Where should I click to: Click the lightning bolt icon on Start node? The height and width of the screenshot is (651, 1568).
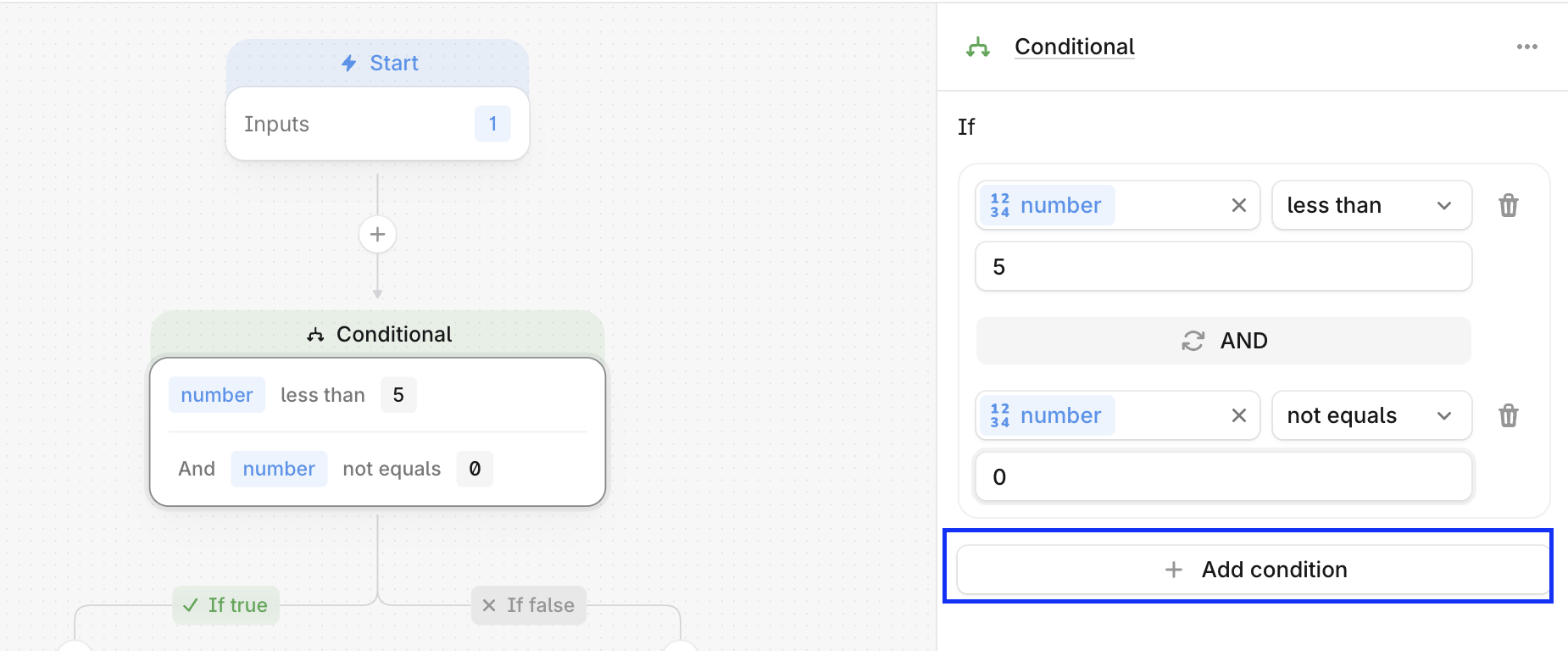tap(348, 64)
